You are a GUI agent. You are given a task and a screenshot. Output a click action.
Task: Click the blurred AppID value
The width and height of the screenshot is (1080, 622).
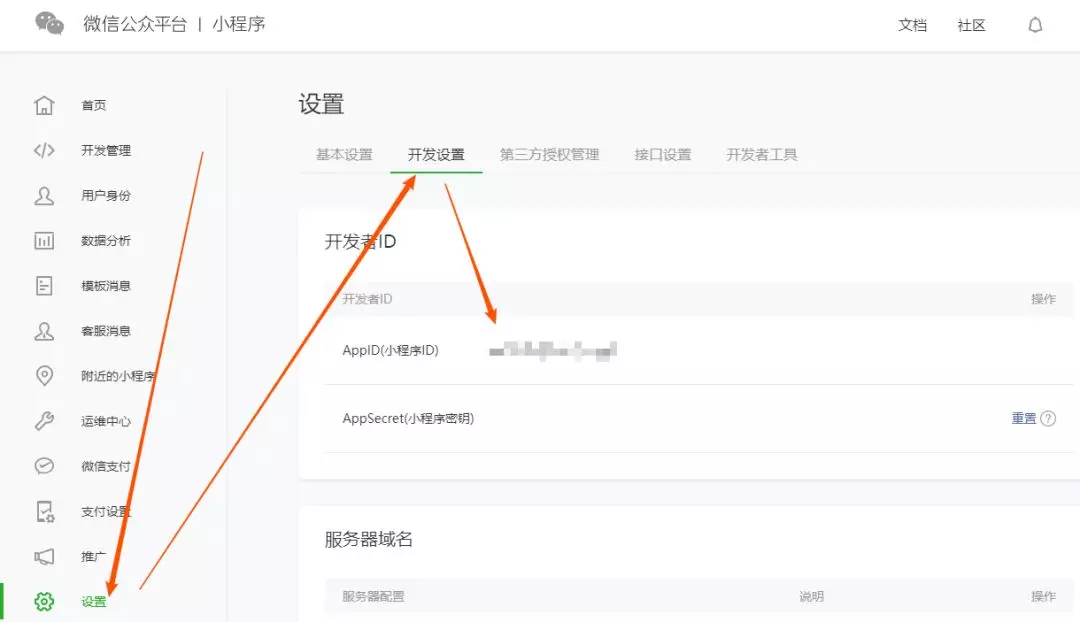553,351
